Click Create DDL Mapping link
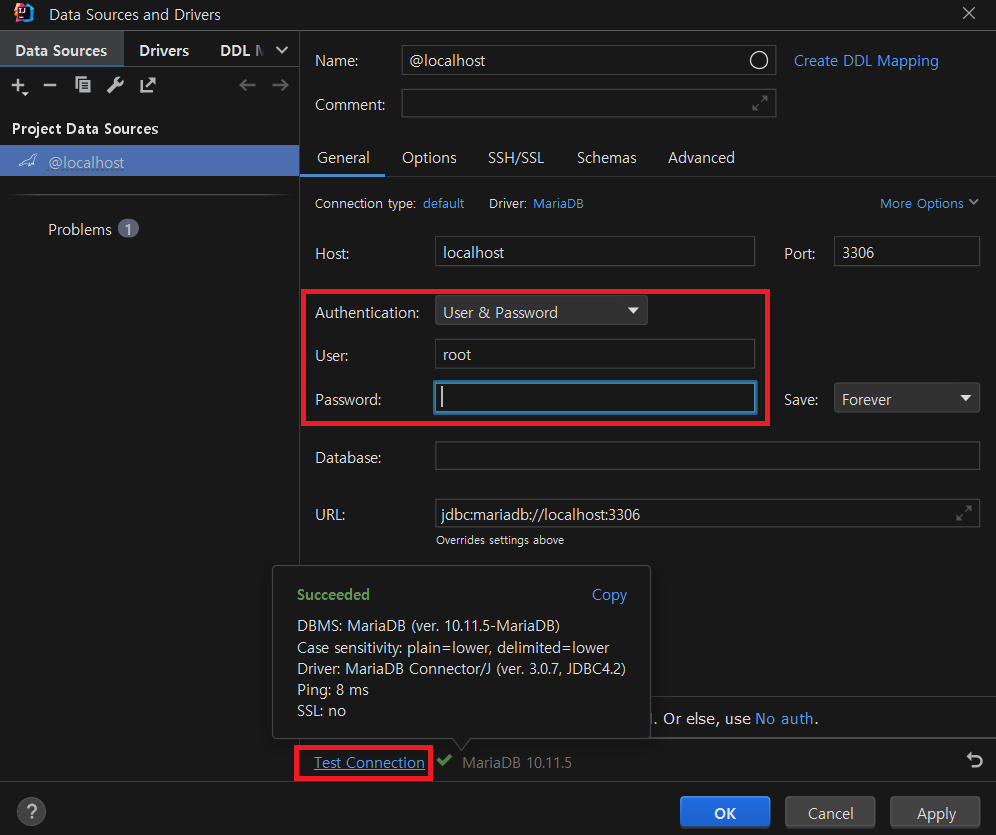The width and height of the screenshot is (996, 835). [866, 61]
